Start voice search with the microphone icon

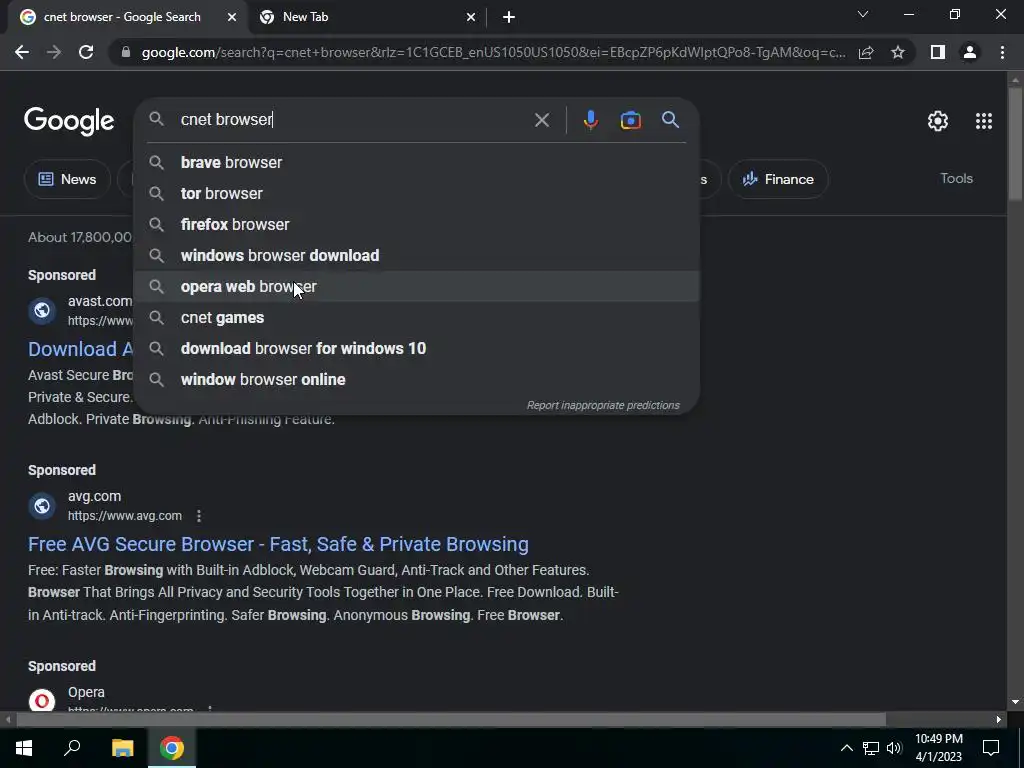point(590,120)
